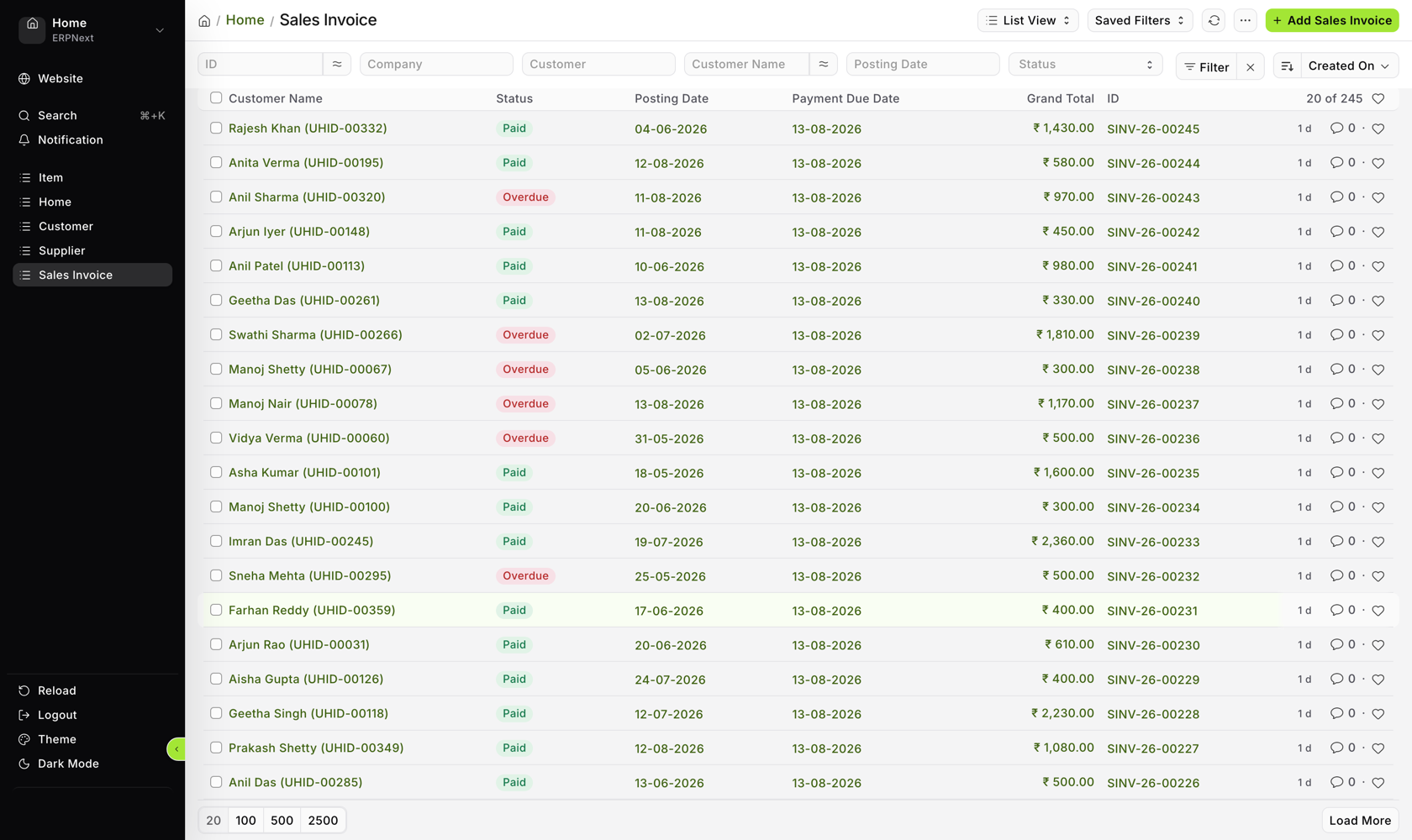Click Logout in sidebar
This screenshot has width=1412, height=840.
92,715
